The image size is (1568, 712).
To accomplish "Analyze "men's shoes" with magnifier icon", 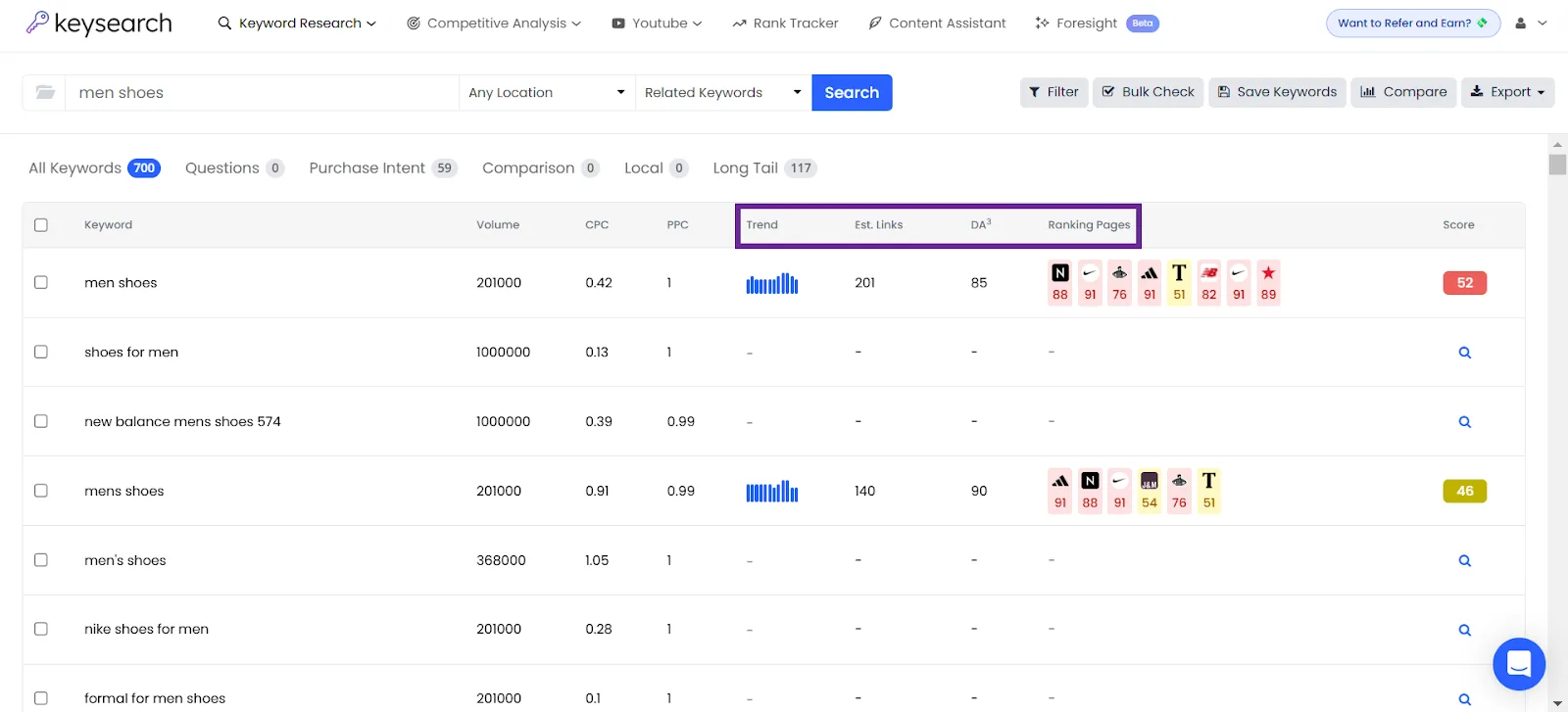I will [1464, 561].
